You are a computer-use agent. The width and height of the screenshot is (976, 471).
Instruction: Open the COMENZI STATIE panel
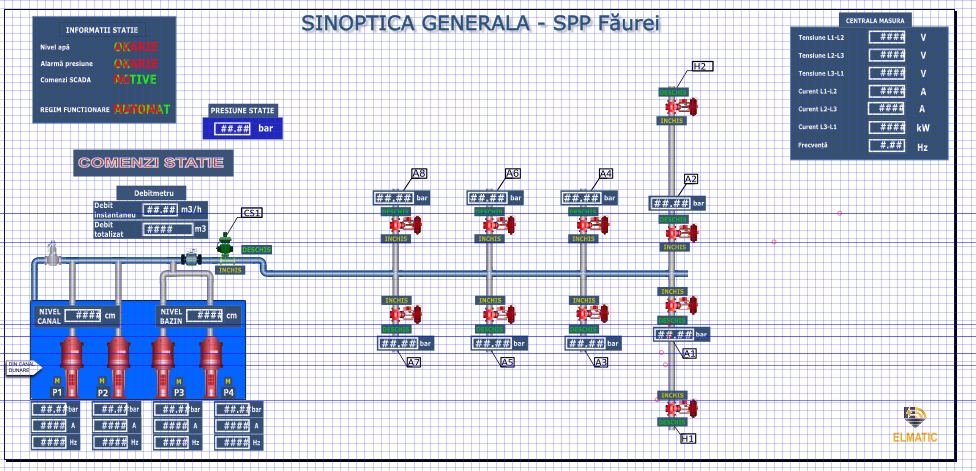pyautogui.click(x=154, y=162)
